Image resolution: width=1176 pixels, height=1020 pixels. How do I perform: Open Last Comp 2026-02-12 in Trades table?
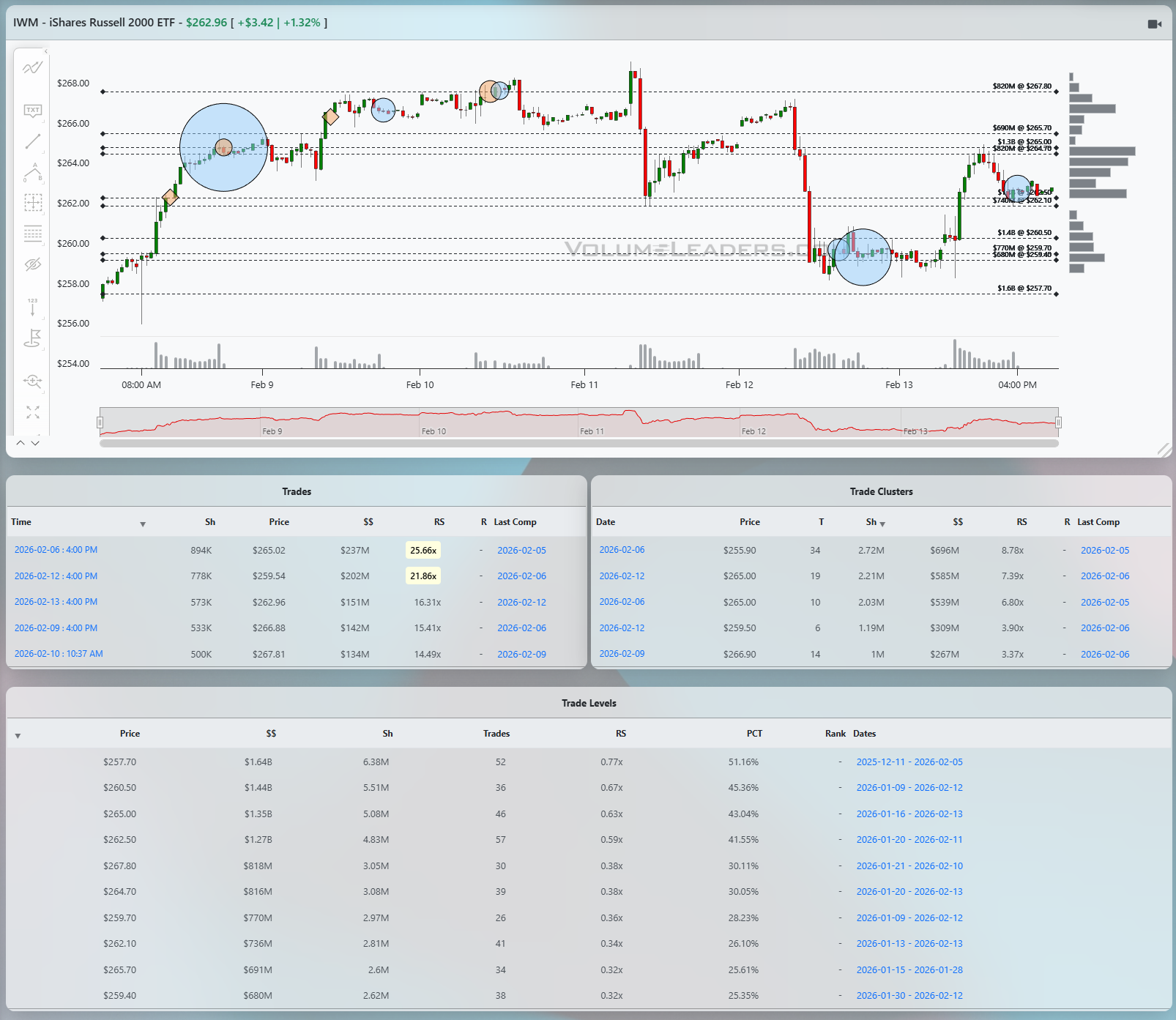pyautogui.click(x=521, y=603)
